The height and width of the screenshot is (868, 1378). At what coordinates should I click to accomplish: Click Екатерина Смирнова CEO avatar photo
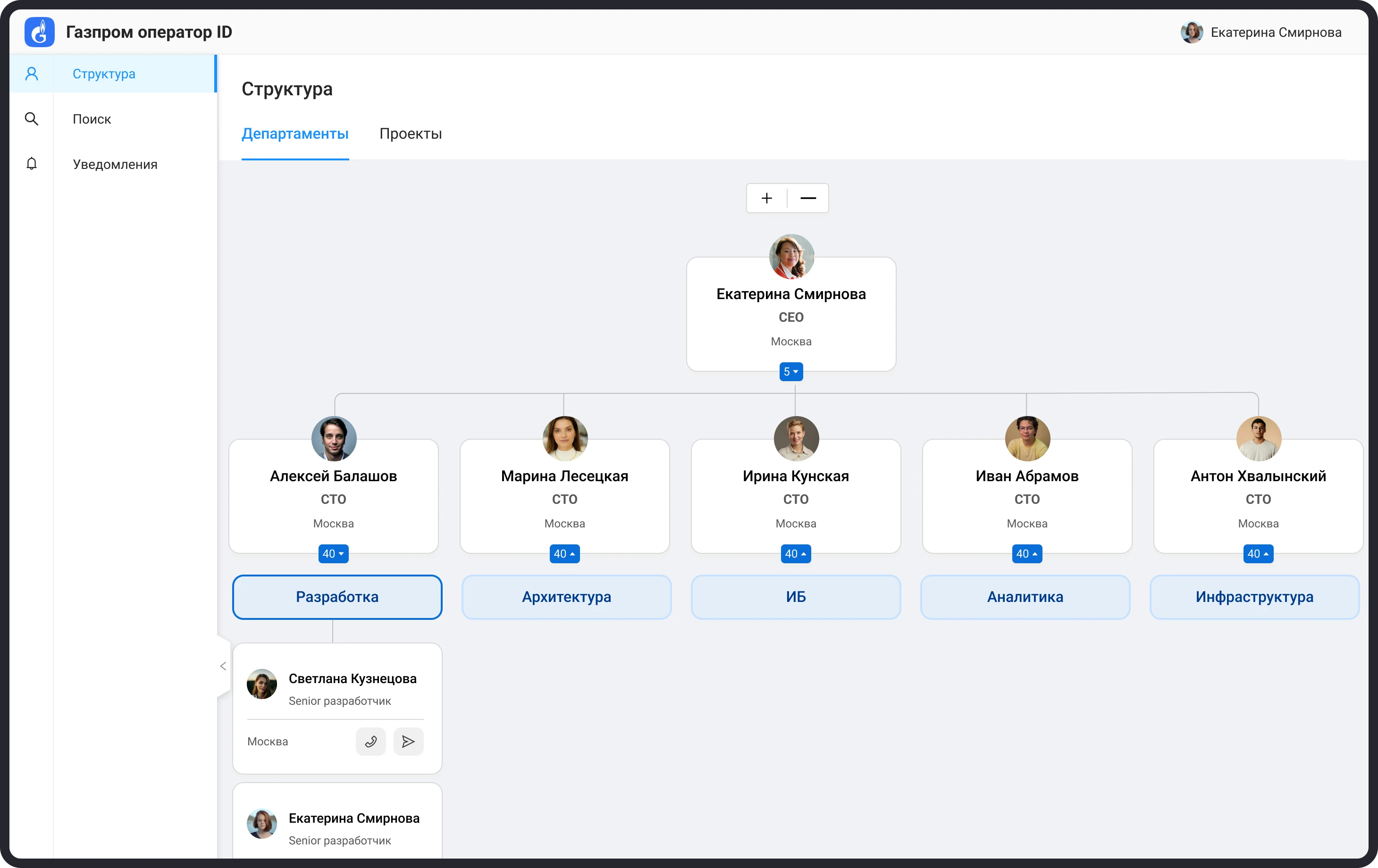pos(791,256)
